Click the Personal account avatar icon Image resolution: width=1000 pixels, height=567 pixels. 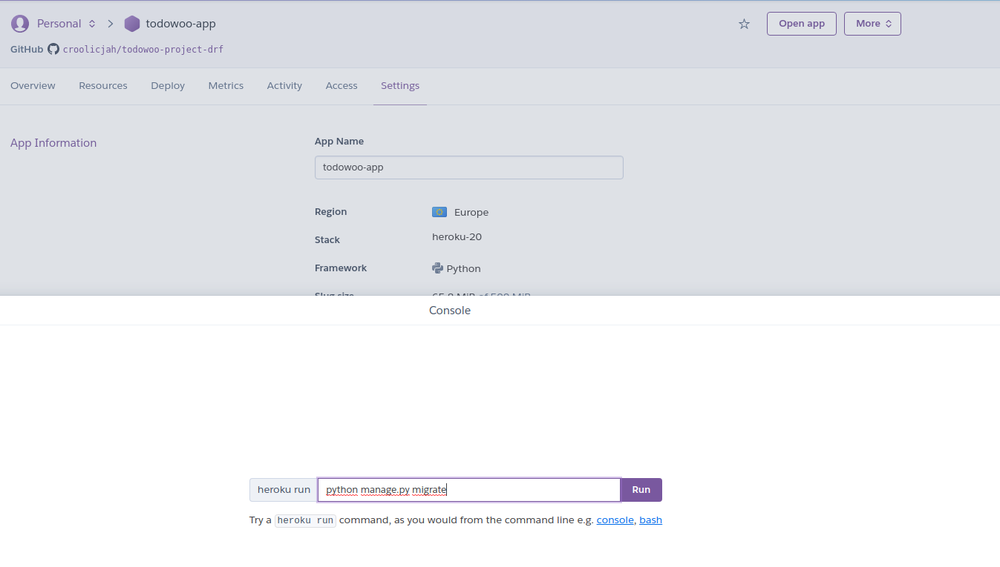(20, 24)
